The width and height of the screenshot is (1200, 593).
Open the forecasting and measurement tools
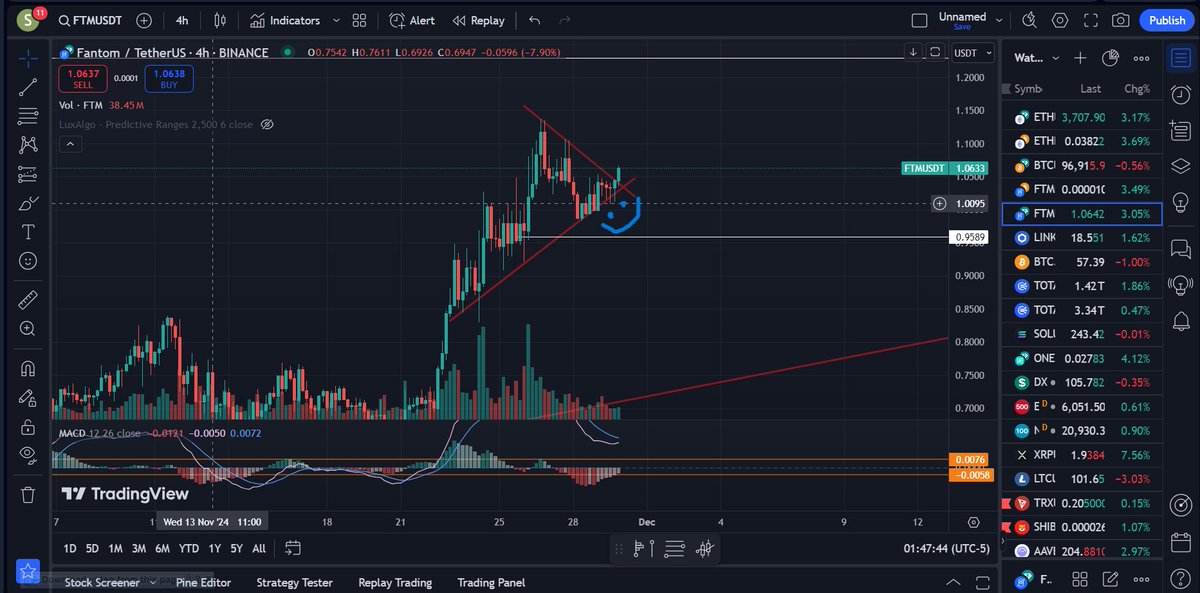point(28,174)
